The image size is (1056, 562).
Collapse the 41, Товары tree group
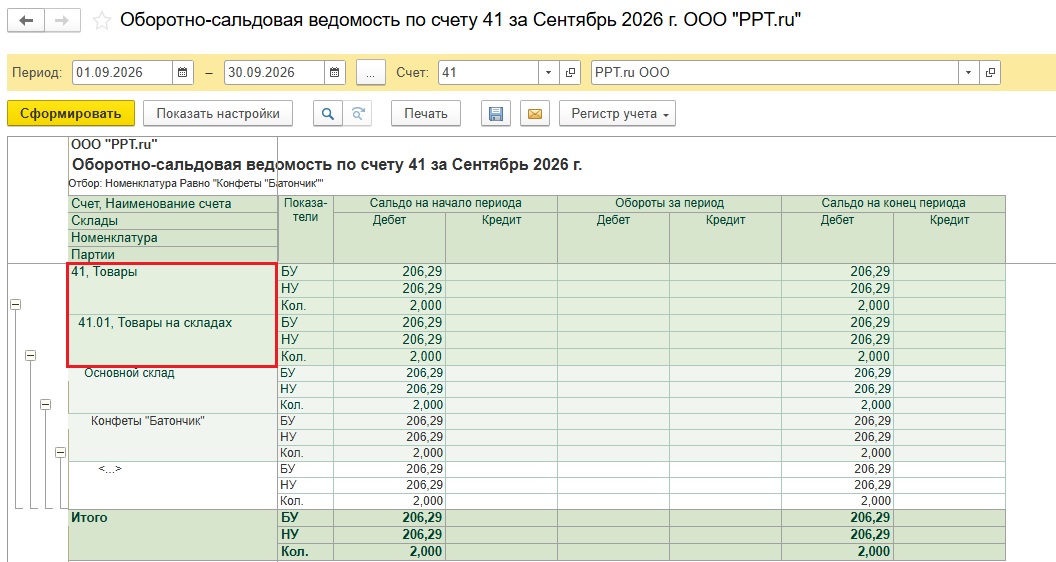pyautogui.click(x=15, y=305)
